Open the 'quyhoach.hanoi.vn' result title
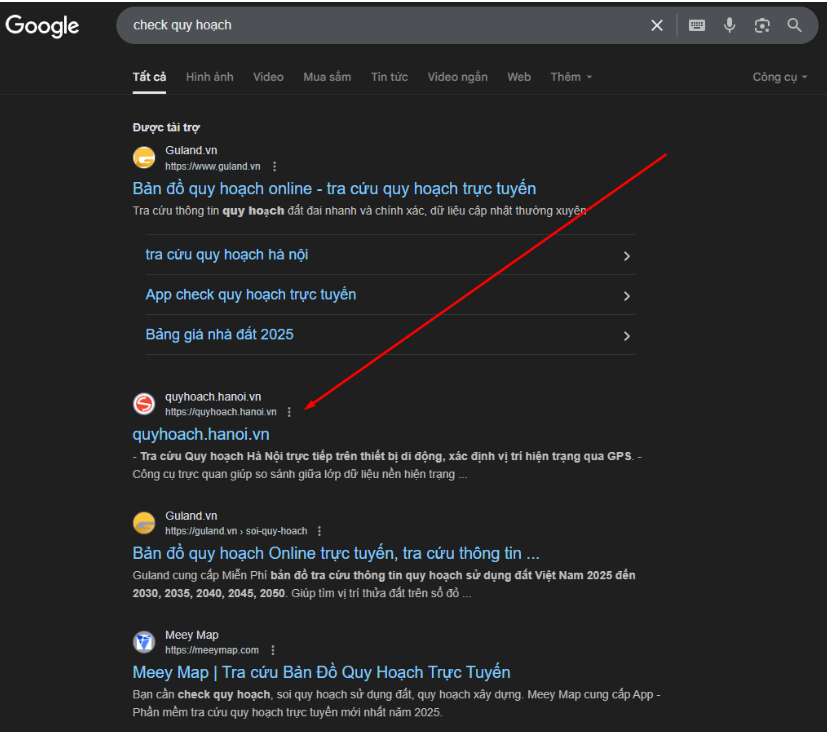828x734 pixels. (x=201, y=435)
